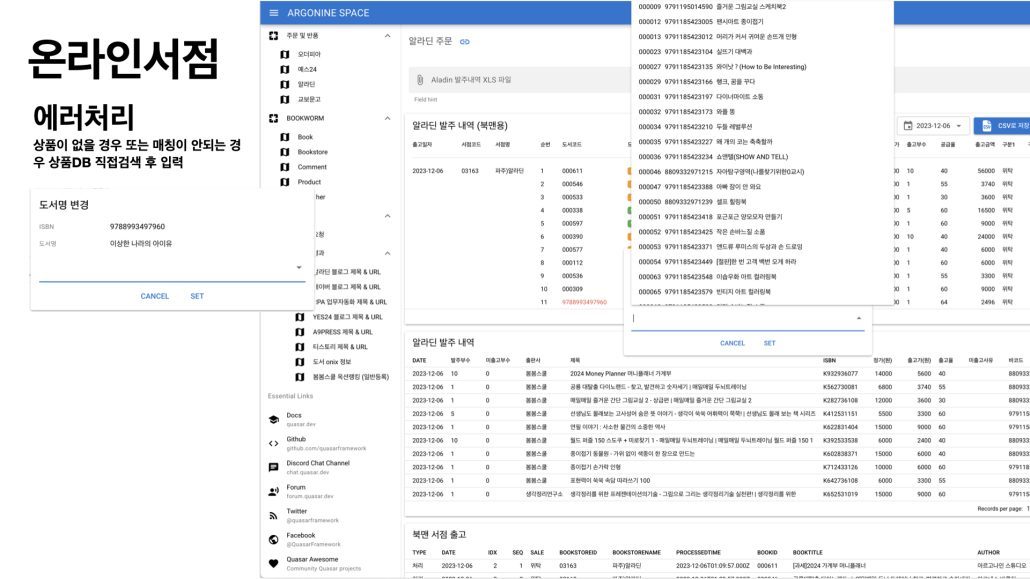Click the Twitter feed icon

273,515
